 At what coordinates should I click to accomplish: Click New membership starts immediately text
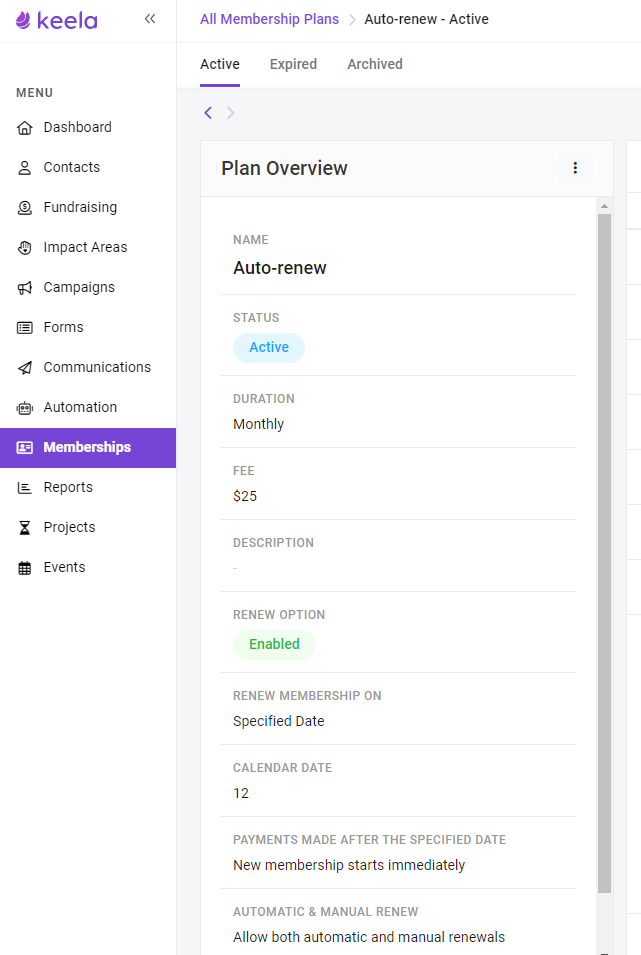coord(349,865)
